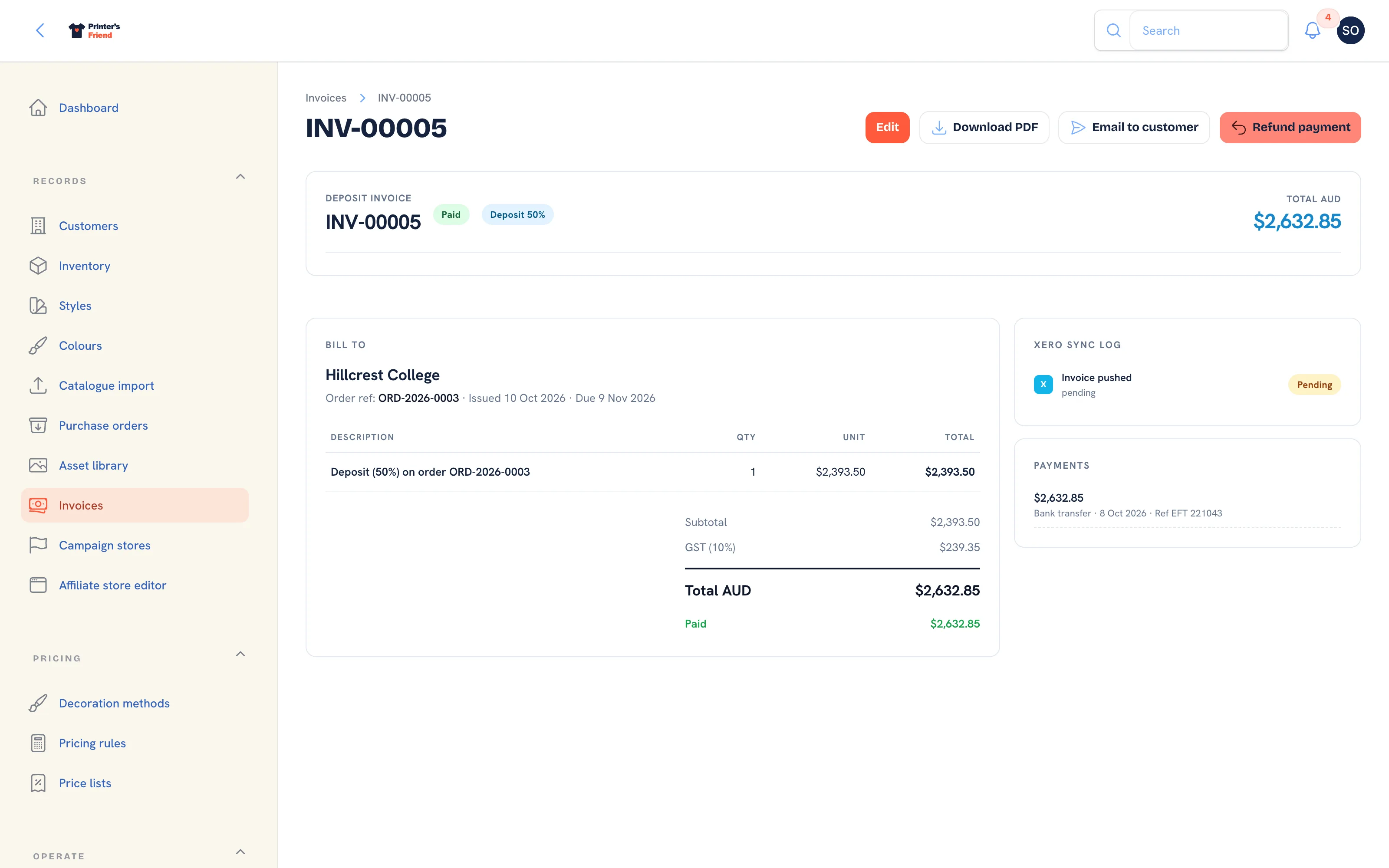Click the Asset library image icon

[x=38, y=466]
